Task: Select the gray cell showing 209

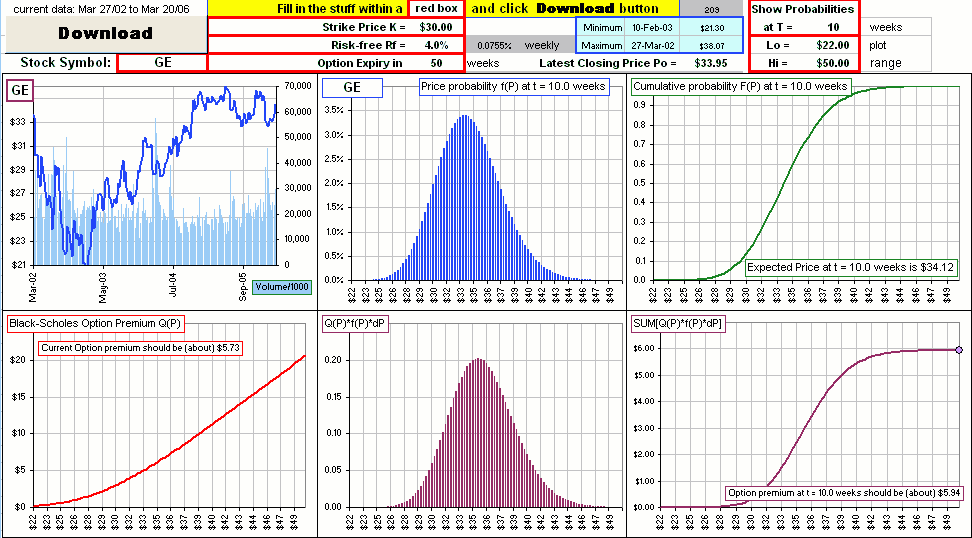Action: [711, 9]
